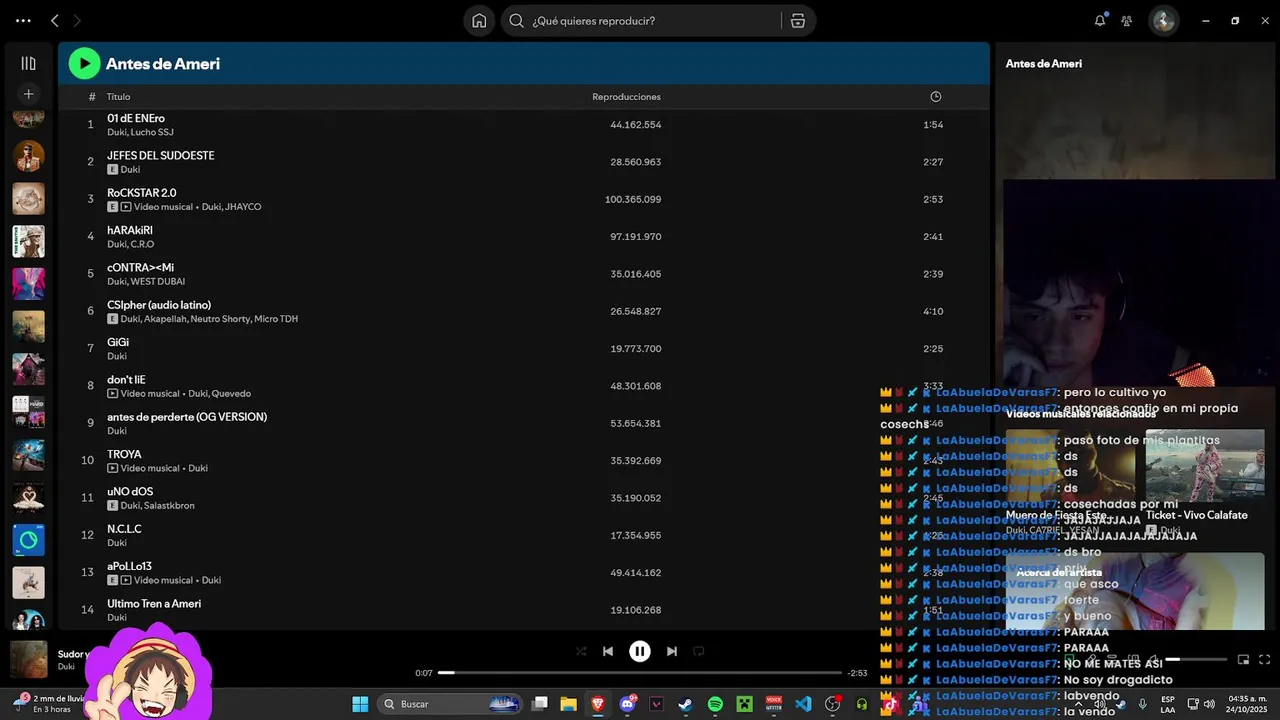Open Visual Studio Code from taskbar
1280x720 pixels.
click(803, 704)
